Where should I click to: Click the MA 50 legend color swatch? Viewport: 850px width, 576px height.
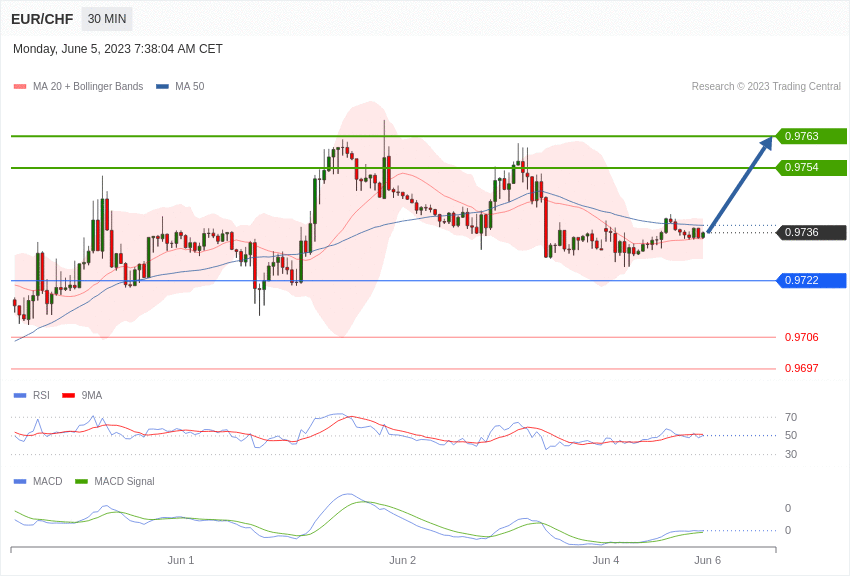coord(162,87)
